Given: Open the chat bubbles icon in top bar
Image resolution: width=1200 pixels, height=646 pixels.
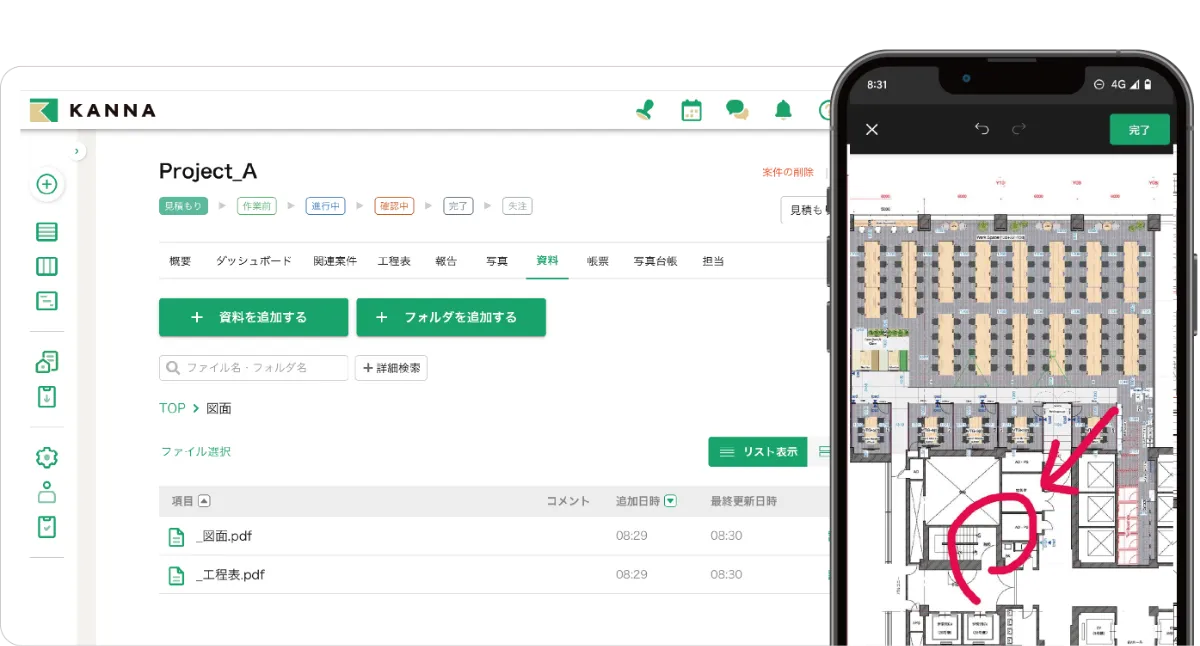Looking at the screenshot, I should 737,110.
